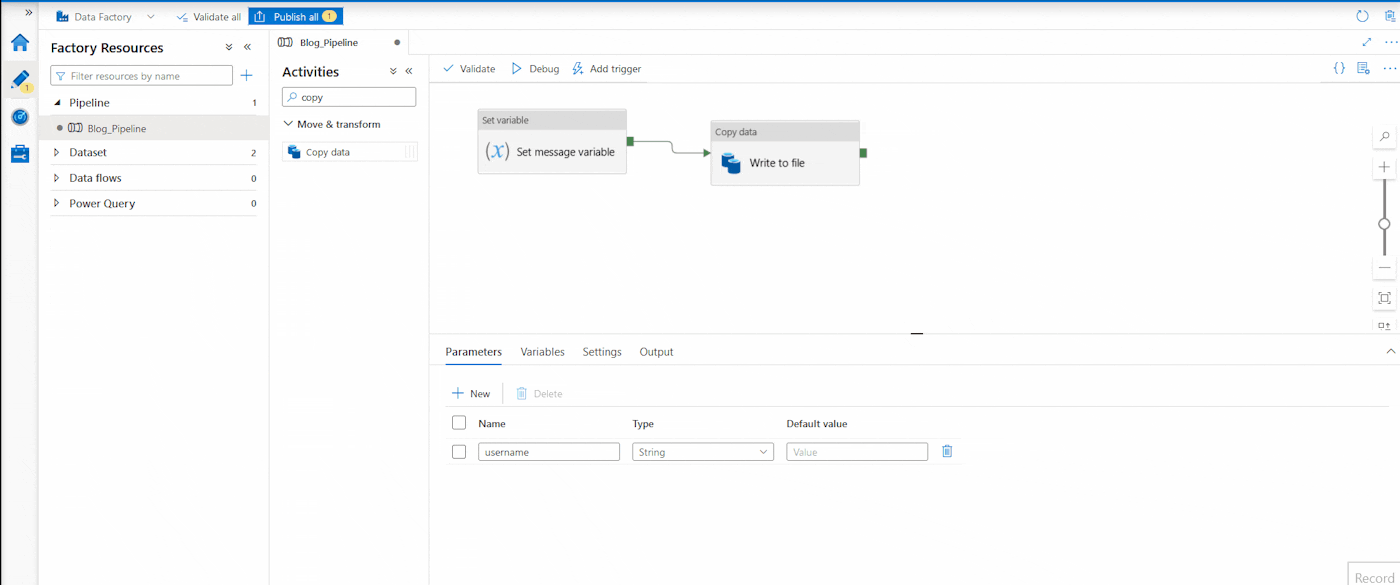Expand all Activities categories chevrons
Screen dimensions: 1400x585
pyautogui.click(x=393, y=71)
